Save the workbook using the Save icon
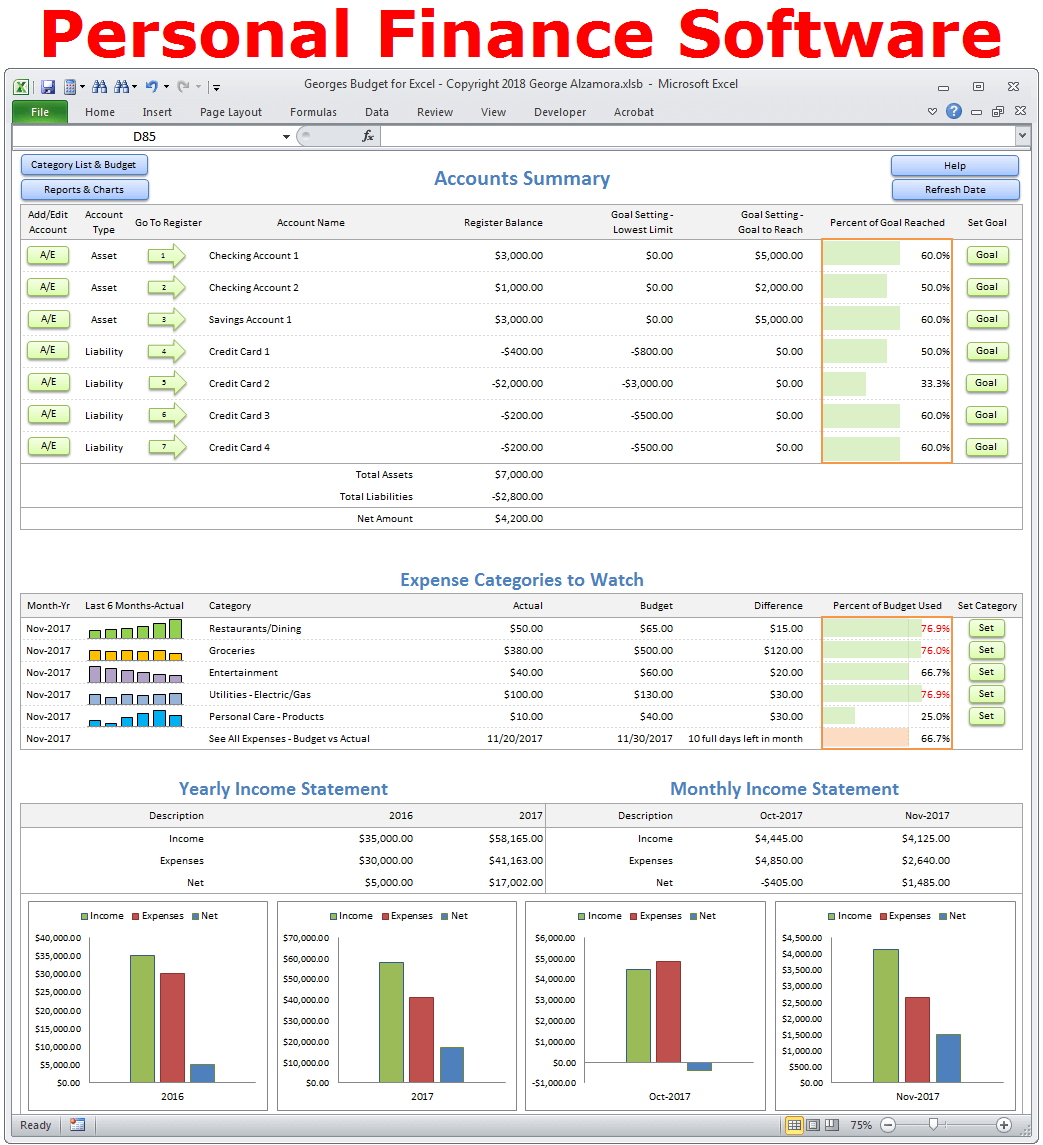Image resolution: width=1043 pixels, height=1145 pixels. click(x=48, y=87)
